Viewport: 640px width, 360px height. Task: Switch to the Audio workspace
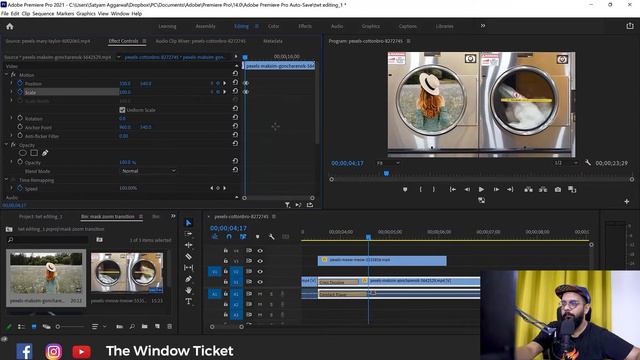tap(337, 26)
